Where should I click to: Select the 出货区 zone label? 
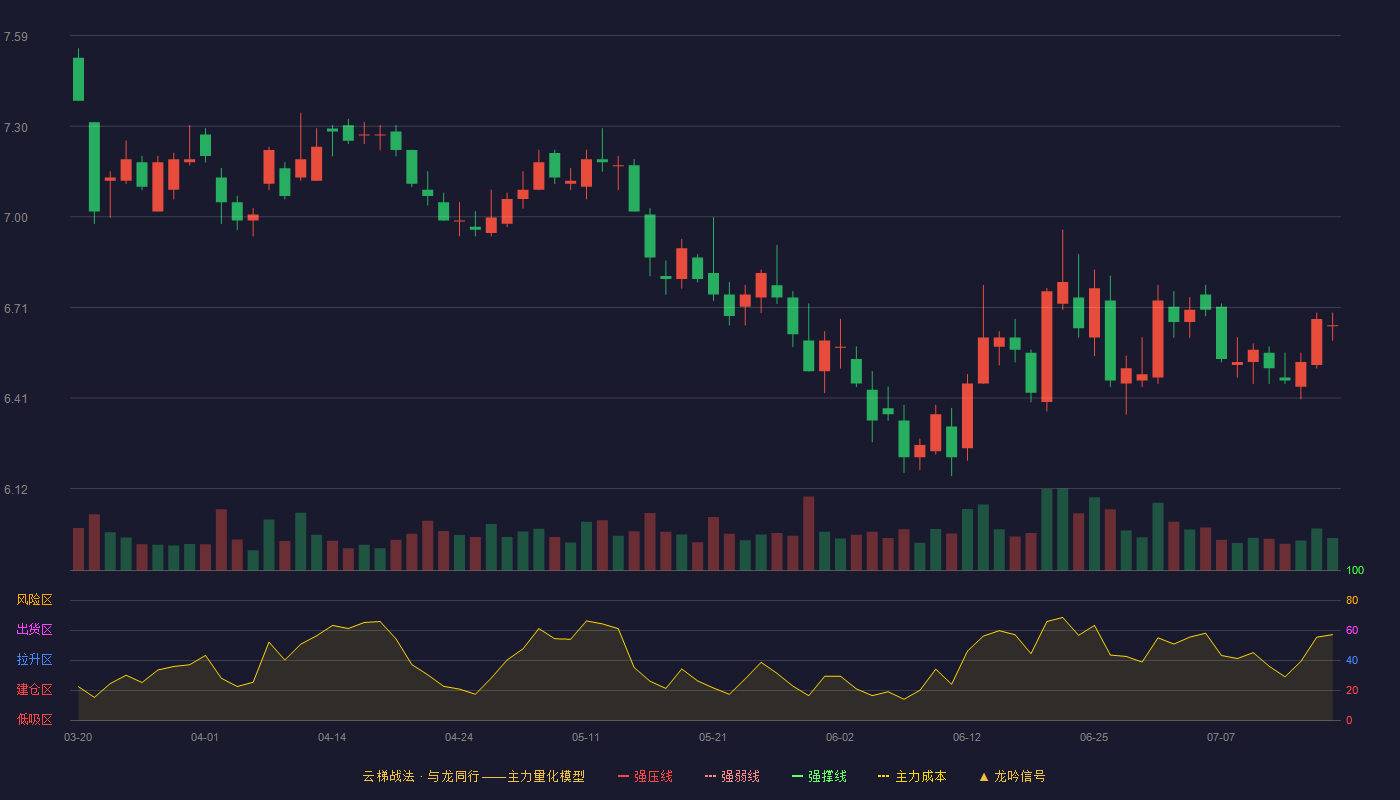(34, 630)
